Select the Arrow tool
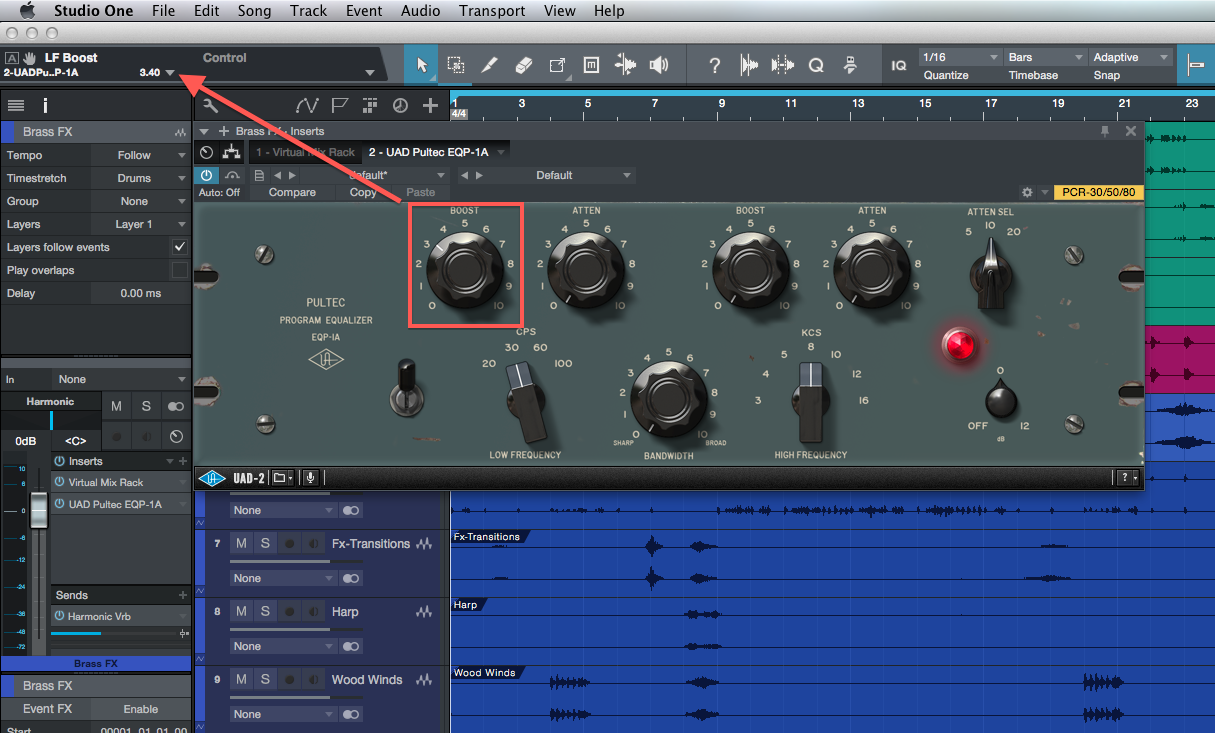This screenshot has height=733, width=1215. click(x=421, y=65)
